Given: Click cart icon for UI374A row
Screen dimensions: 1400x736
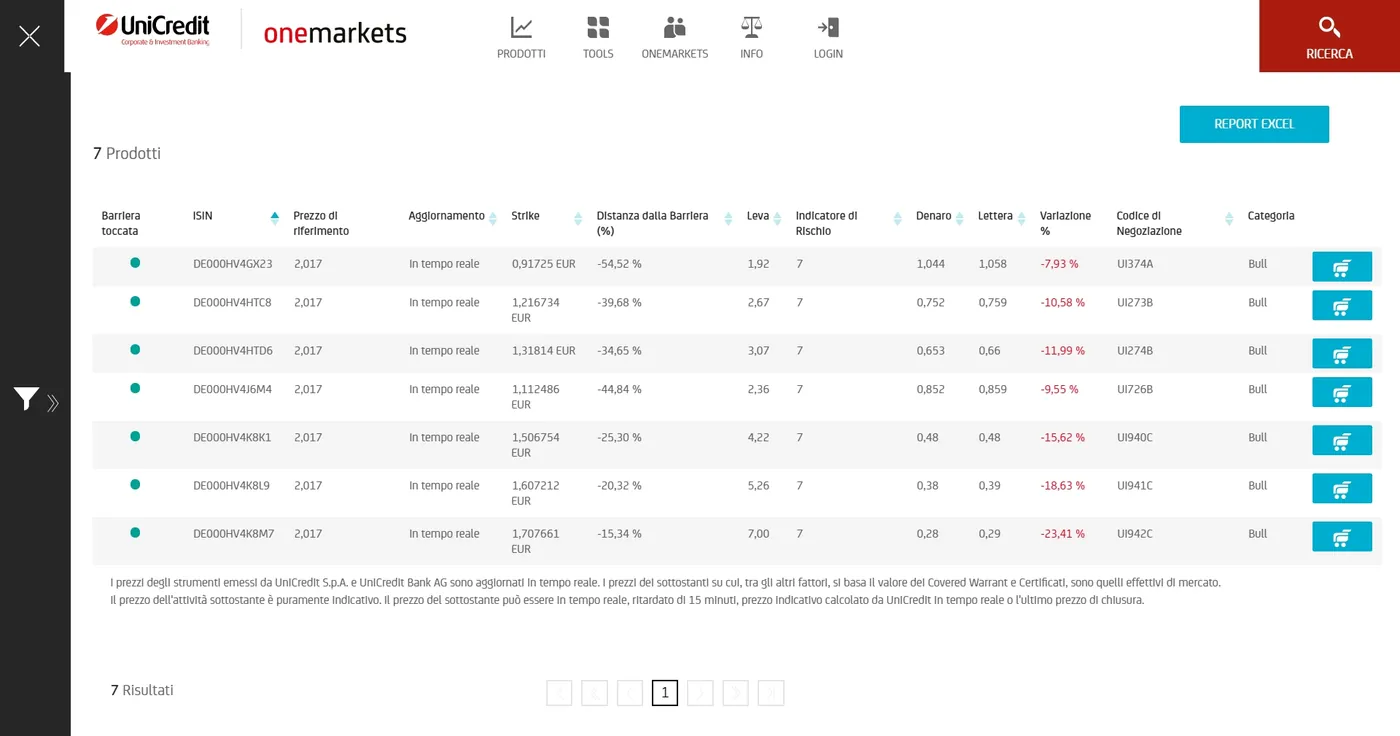Looking at the screenshot, I should [1342, 267].
